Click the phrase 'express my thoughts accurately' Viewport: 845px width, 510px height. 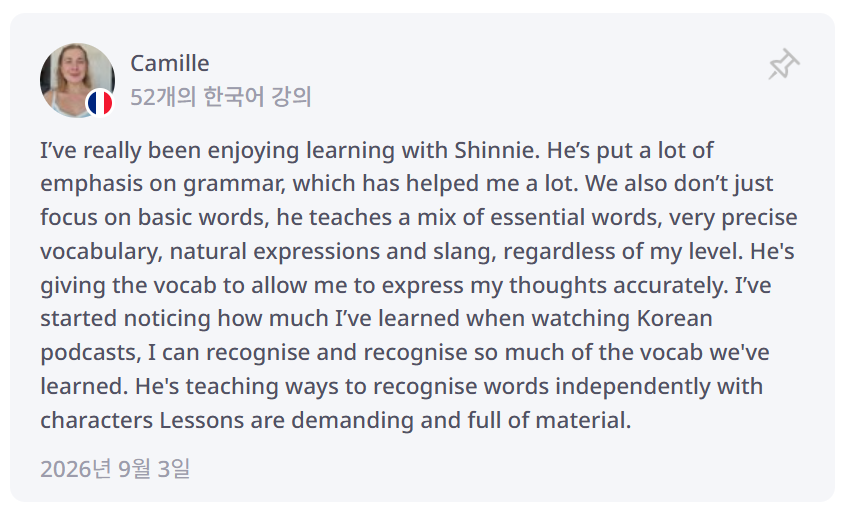click(x=555, y=286)
